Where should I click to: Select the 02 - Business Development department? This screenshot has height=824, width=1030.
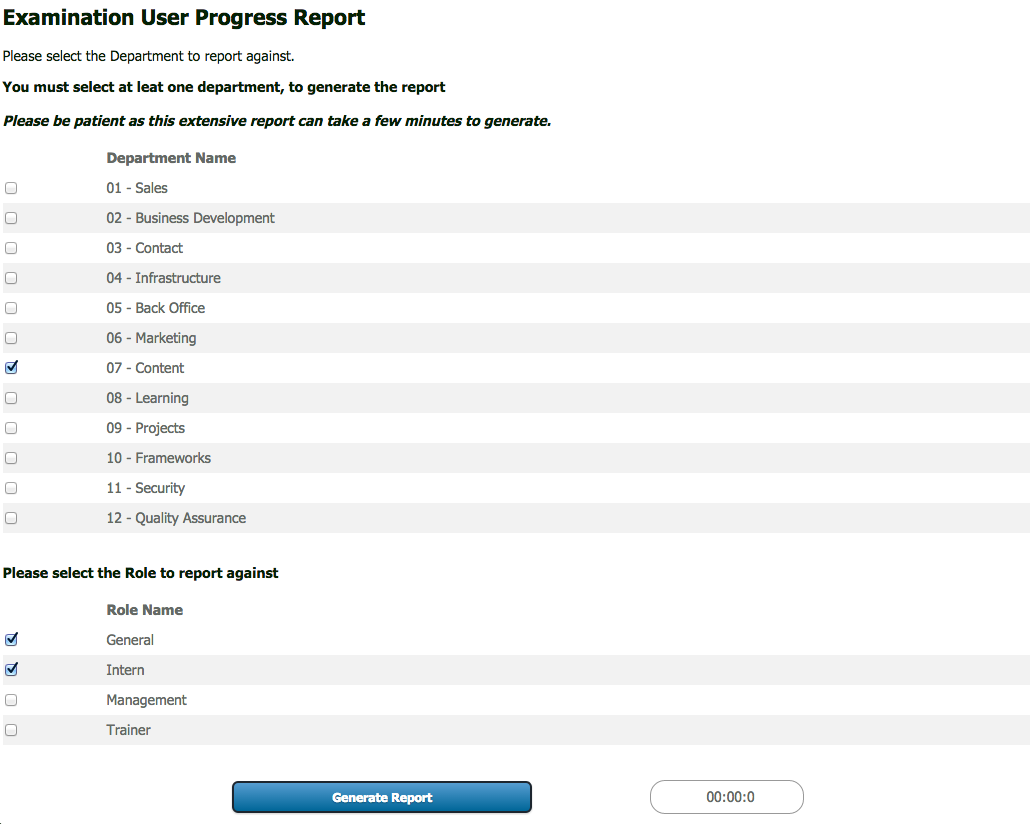[10, 217]
